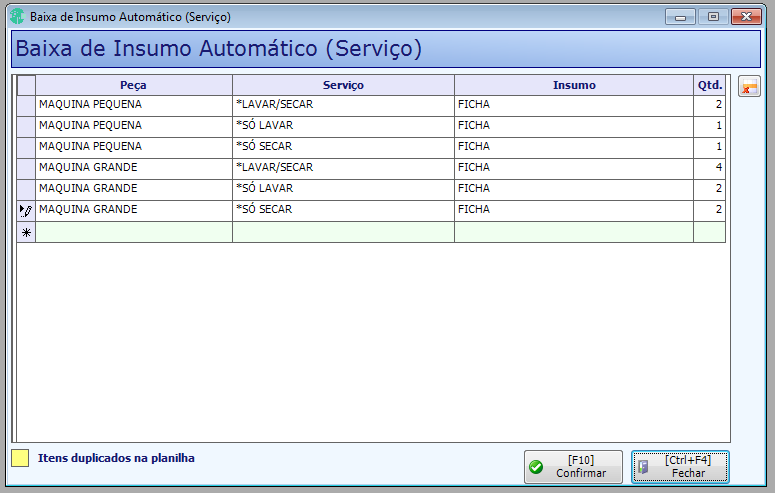
Task: Click the application icon in the title bar
Action: click(x=17, y=16)
